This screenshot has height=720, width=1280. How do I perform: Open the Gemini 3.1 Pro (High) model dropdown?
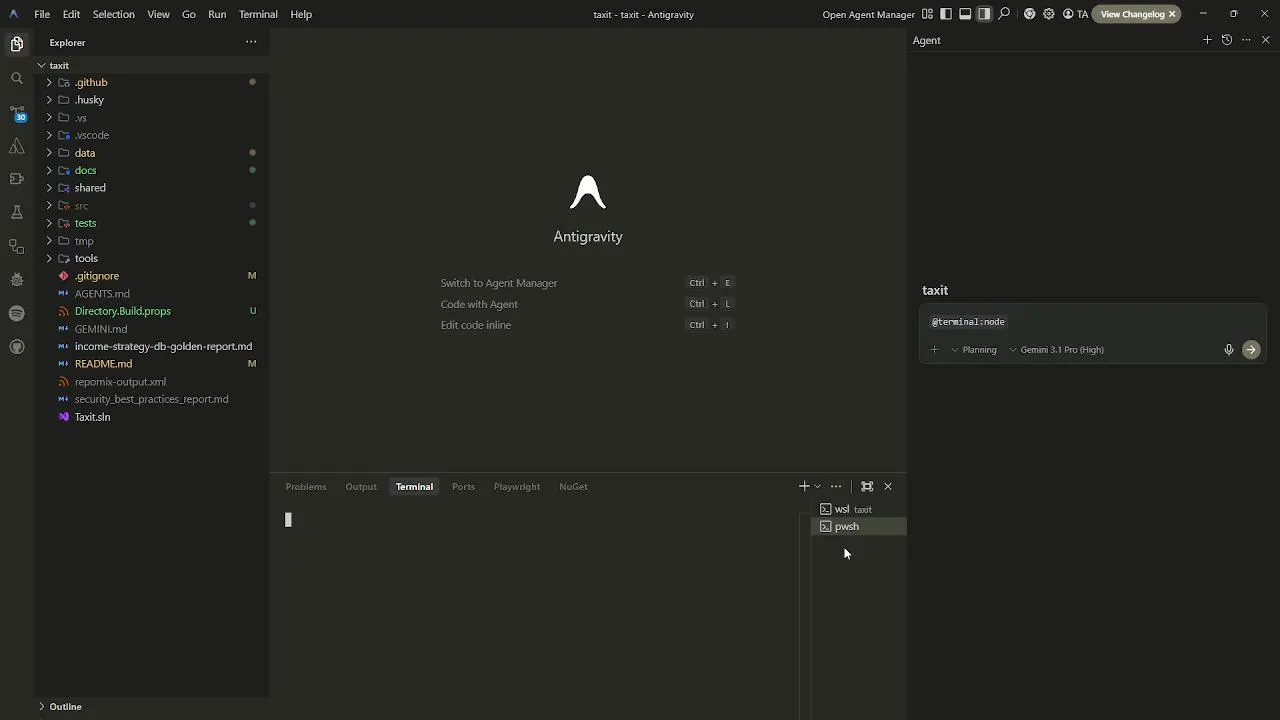point(1057,350)
